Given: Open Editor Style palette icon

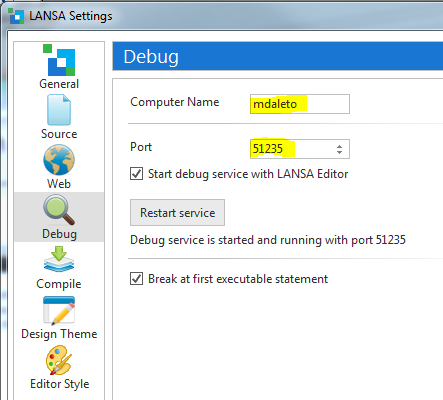Looking at the screenshot, I should point(59,360).
